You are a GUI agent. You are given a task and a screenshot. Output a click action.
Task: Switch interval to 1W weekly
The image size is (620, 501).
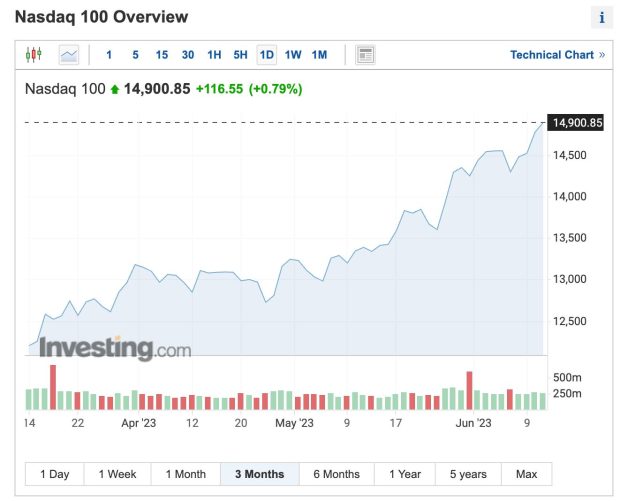tap(293, 55)
